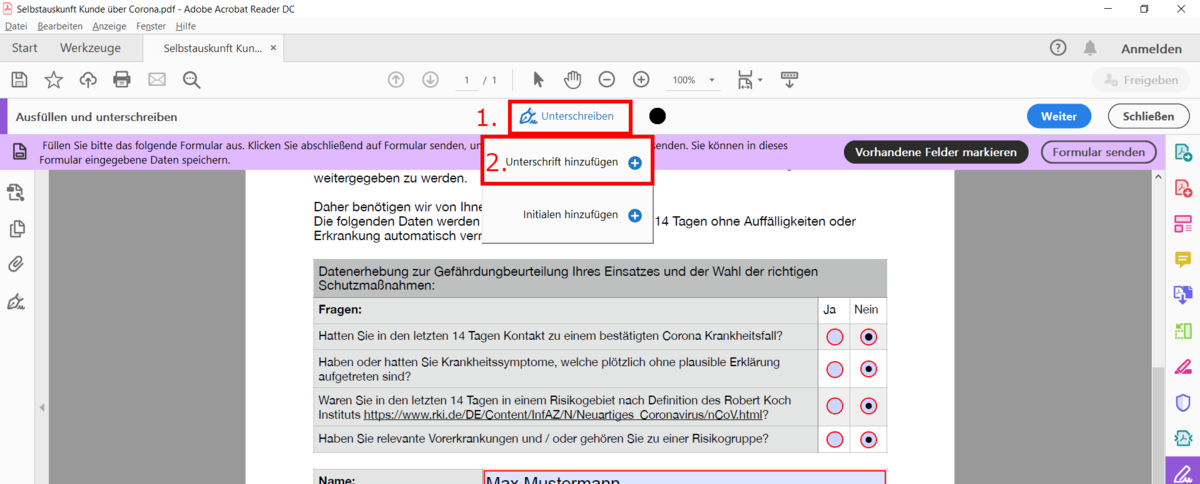Open notifications bell icon
This screenshot has height=484, width=1200.
click(x=1090, y=48)
